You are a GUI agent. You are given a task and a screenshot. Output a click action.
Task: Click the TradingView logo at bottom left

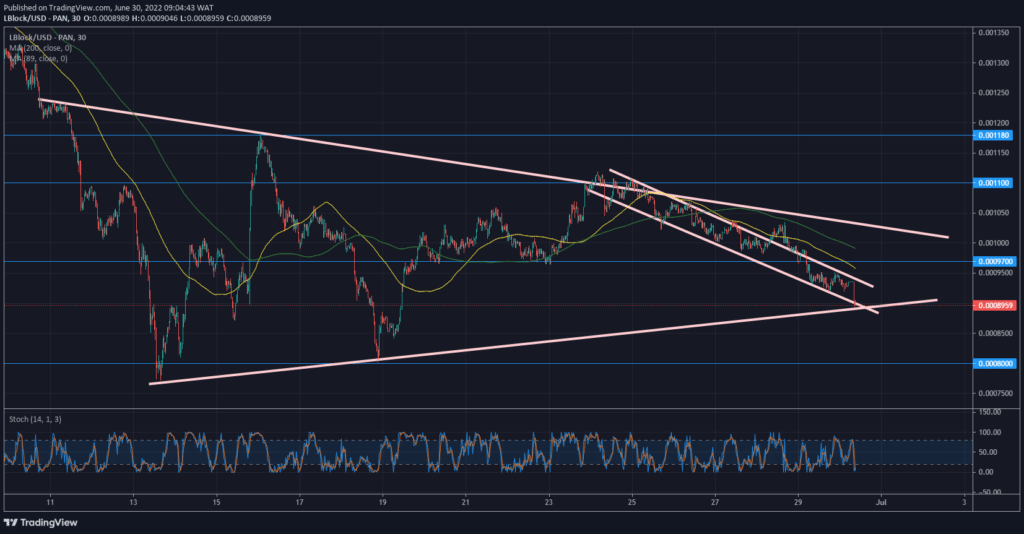(x=40, y=522)
